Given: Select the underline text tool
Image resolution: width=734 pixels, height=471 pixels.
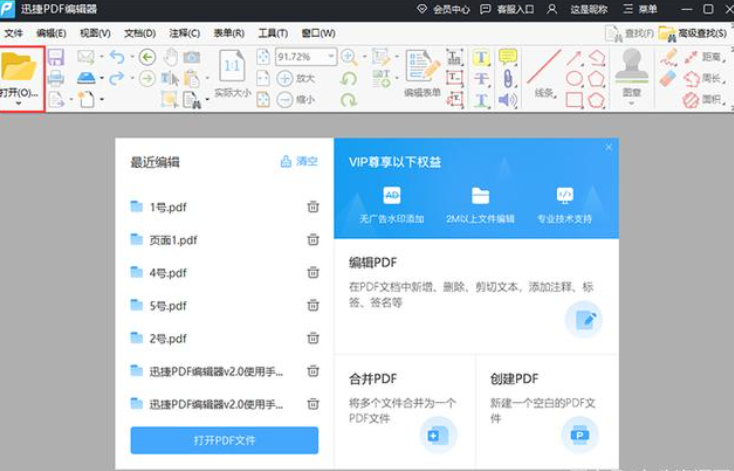Looking at the screenshot, I should (481, 99).
